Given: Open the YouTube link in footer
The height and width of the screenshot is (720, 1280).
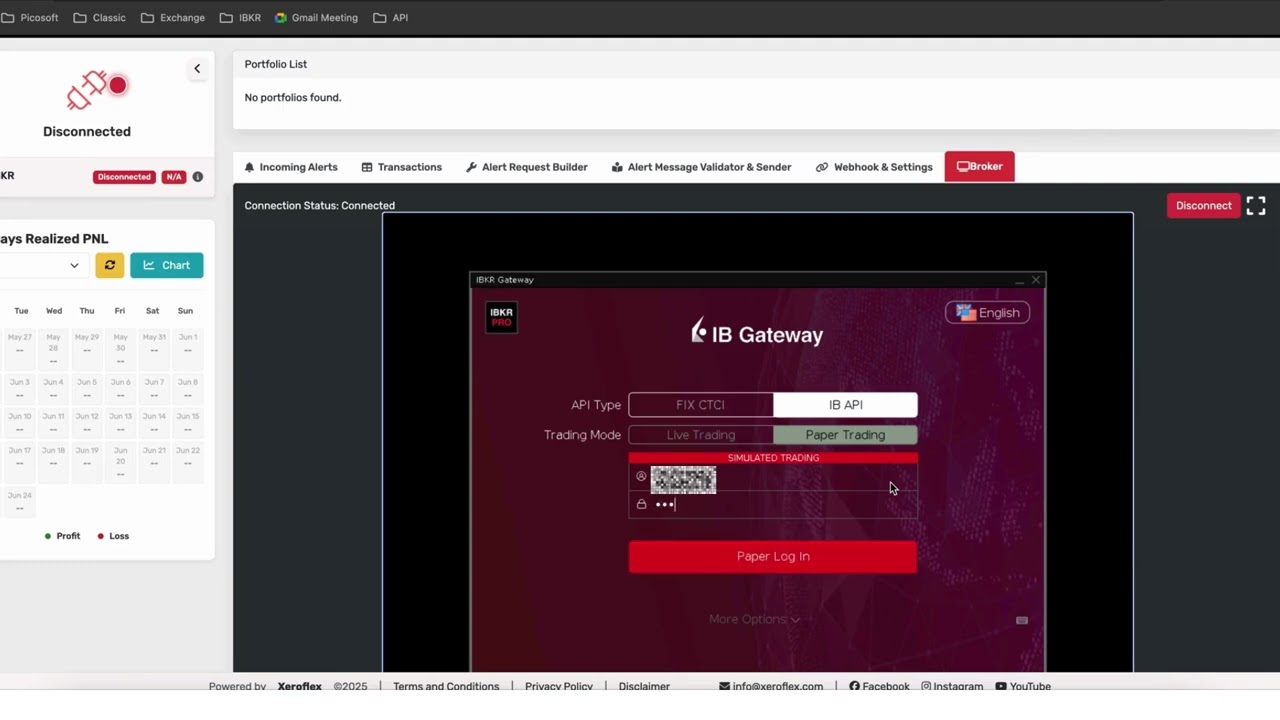Looking at the screenshot, I should [1023, 686].
